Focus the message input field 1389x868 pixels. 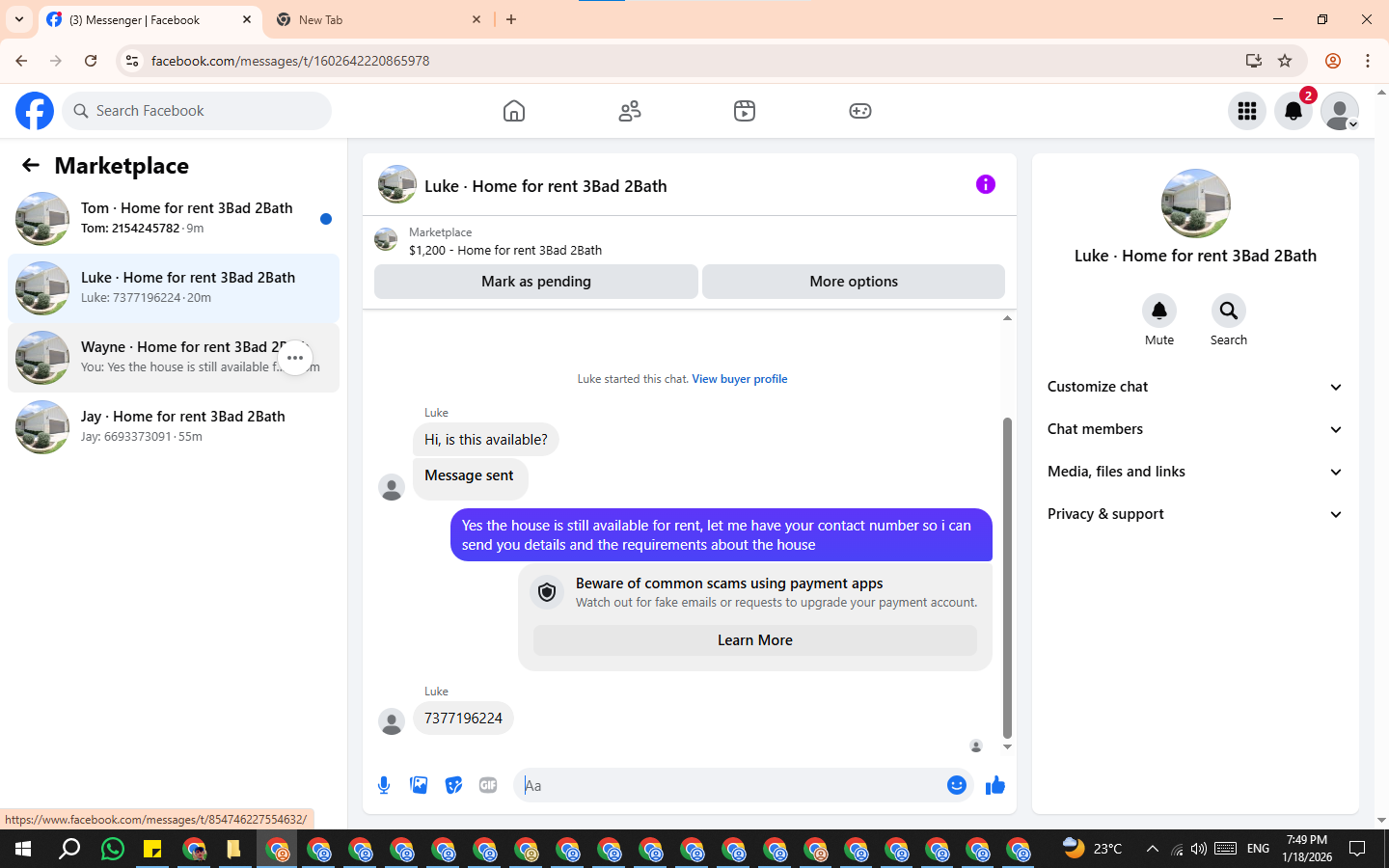pyautogui.click(x=731, y=785)
